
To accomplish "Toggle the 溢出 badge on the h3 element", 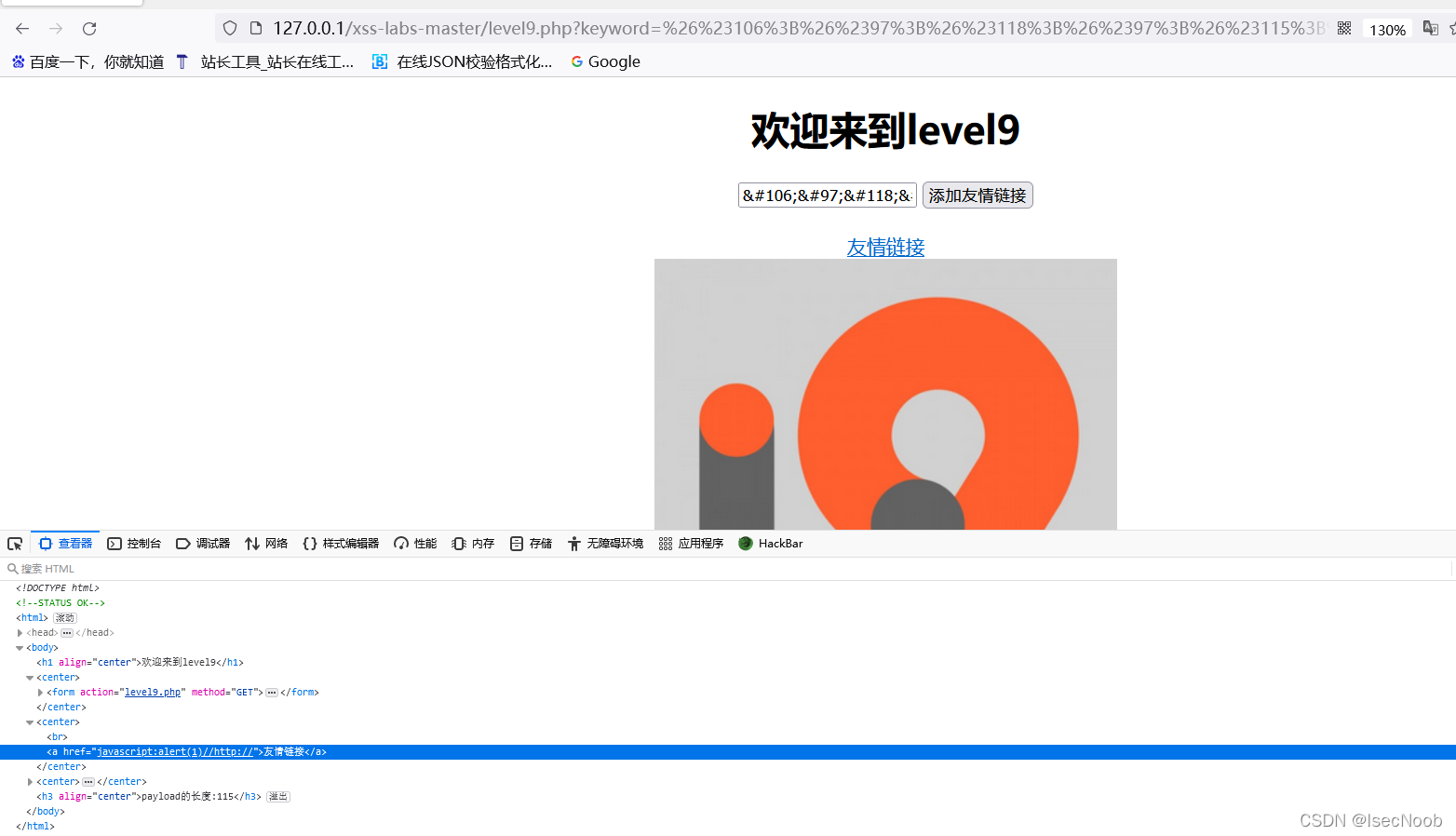I will tap(276, 796).
